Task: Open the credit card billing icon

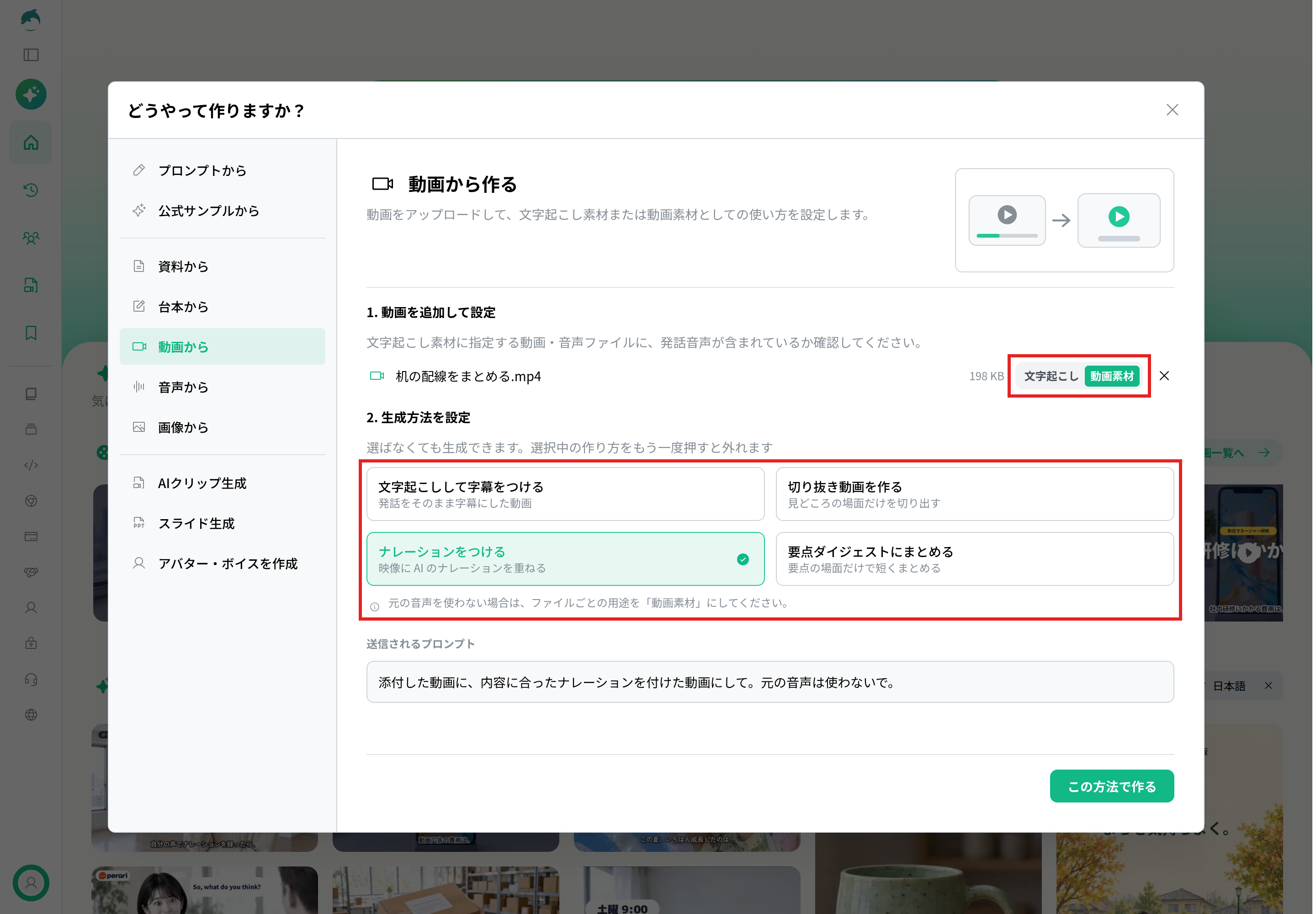Action: [31, 537]
